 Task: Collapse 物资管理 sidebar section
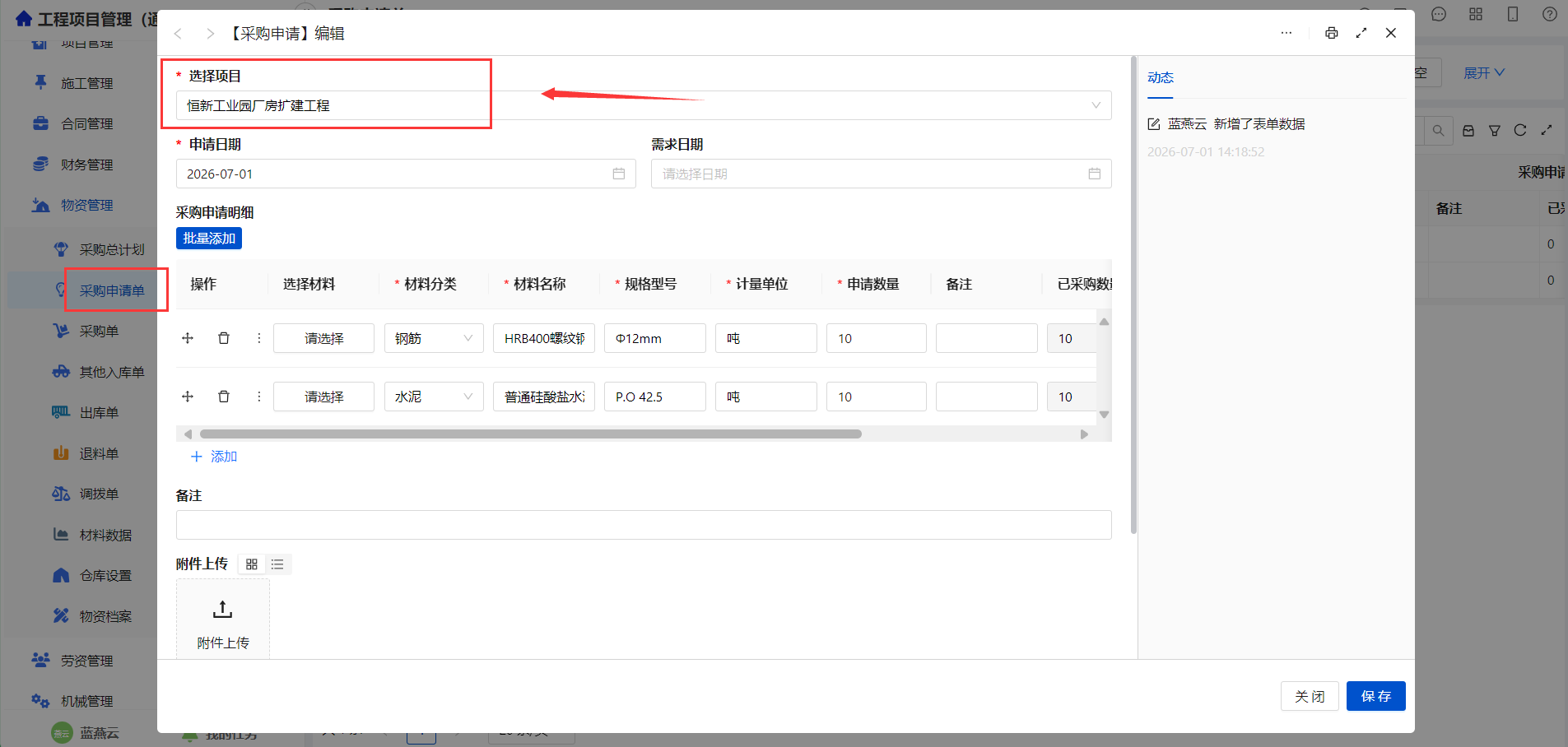(86, 205)
